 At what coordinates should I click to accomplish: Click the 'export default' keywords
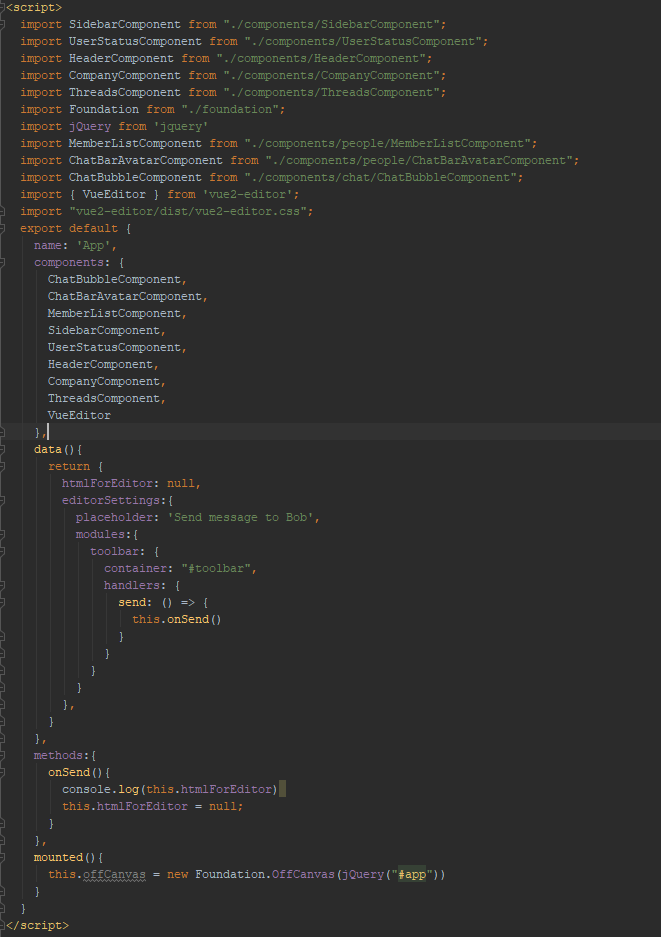click(x=69, y=228)
